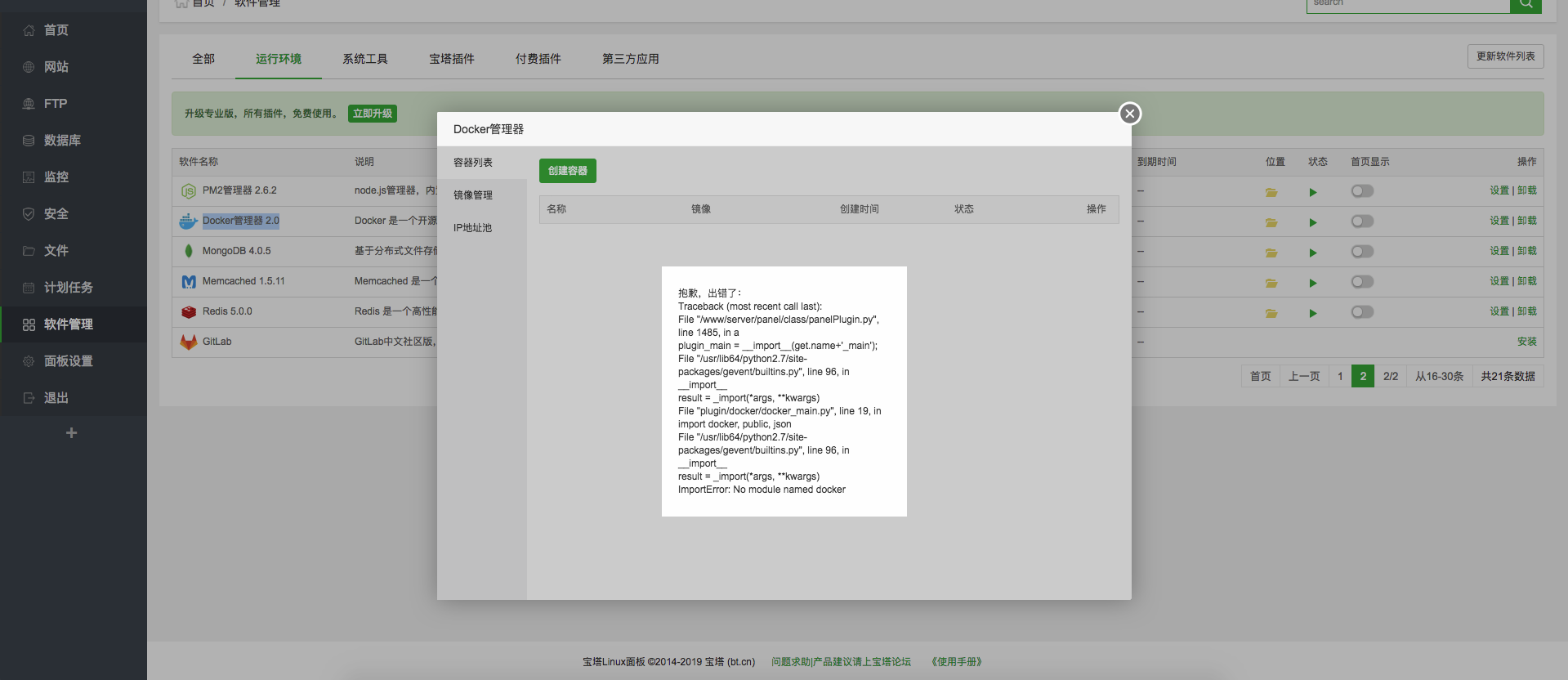Viewport: 1568px width, 680px height.
Task: Click the status play icon for Redis
Action: [1313, 313]
